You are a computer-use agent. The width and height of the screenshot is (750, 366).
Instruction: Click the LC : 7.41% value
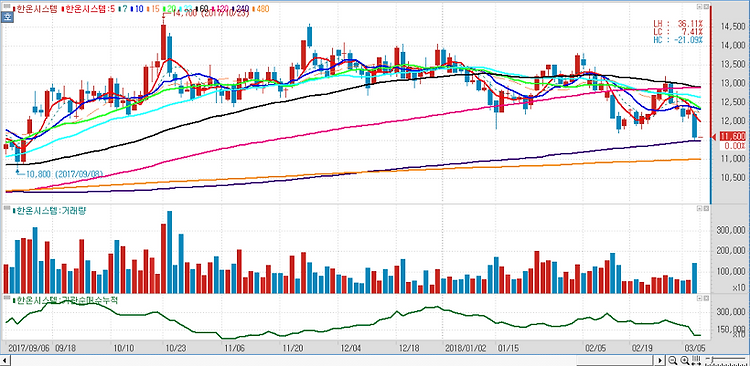(x=678, y=32)
